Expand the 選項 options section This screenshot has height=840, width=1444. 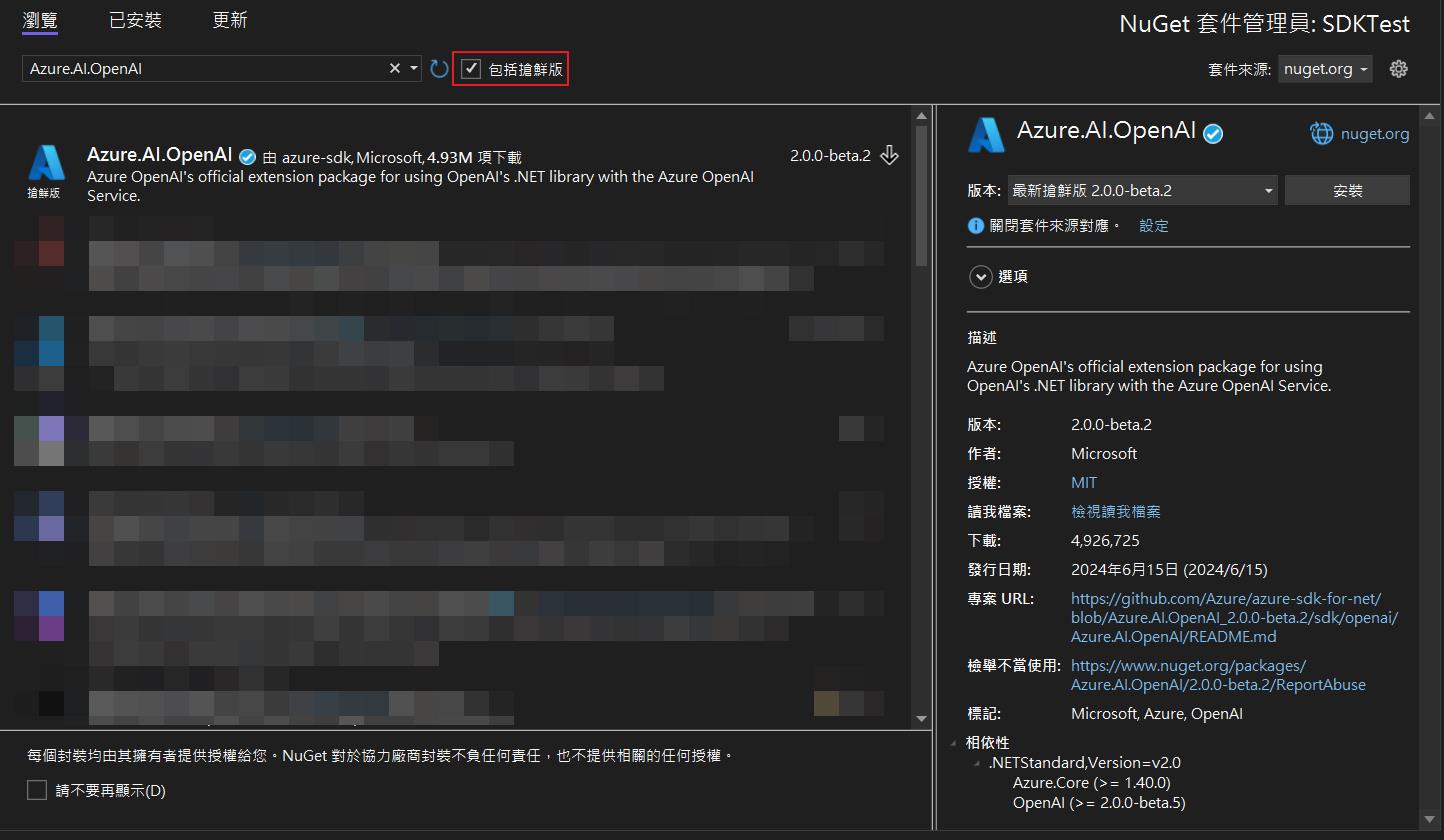[980, 277]
